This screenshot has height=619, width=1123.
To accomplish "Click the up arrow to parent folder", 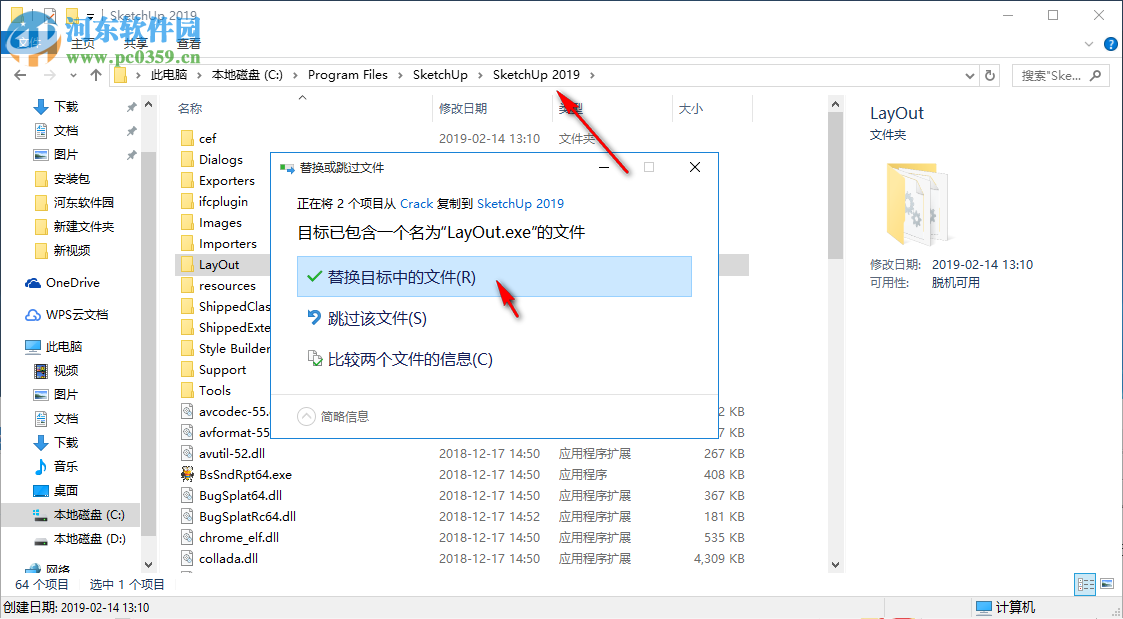I will 95,74.
